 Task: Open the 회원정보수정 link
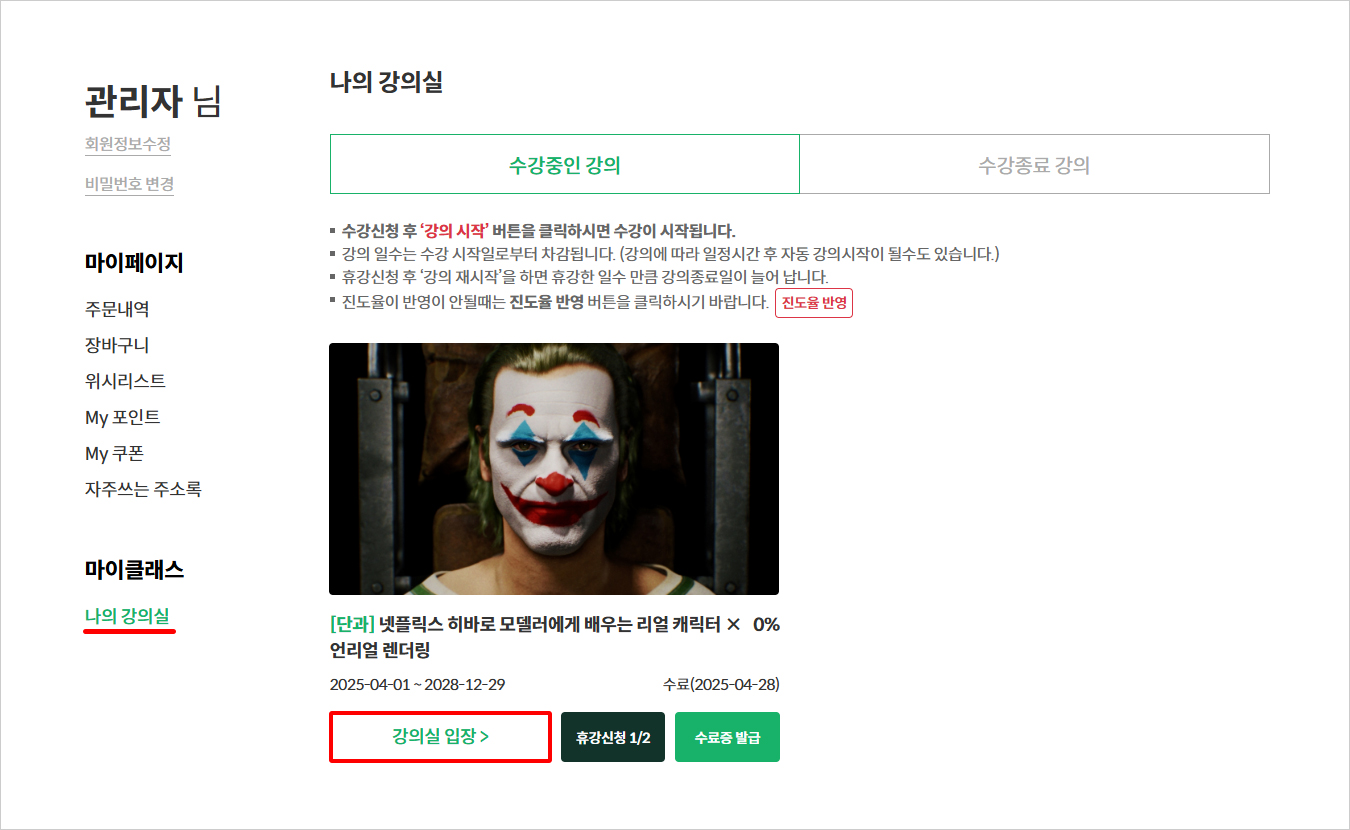click(x=128, y=144)
